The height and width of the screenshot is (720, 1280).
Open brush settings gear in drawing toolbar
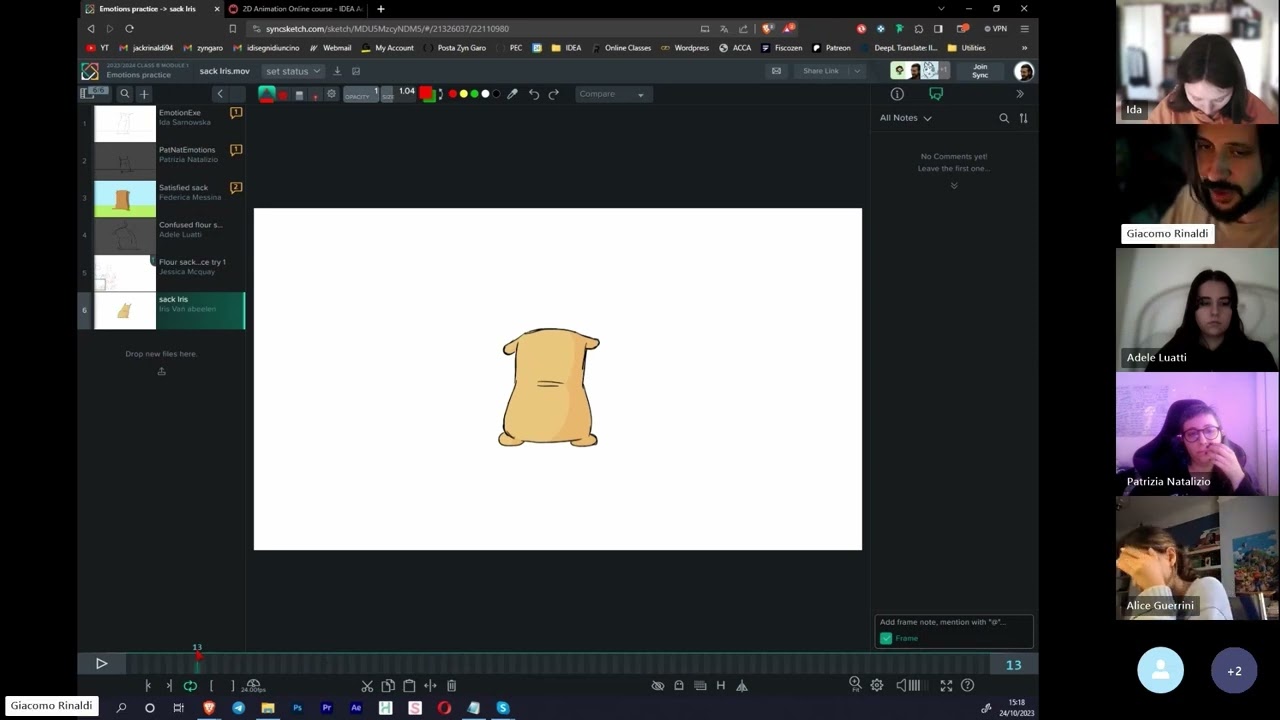[332, 94]
